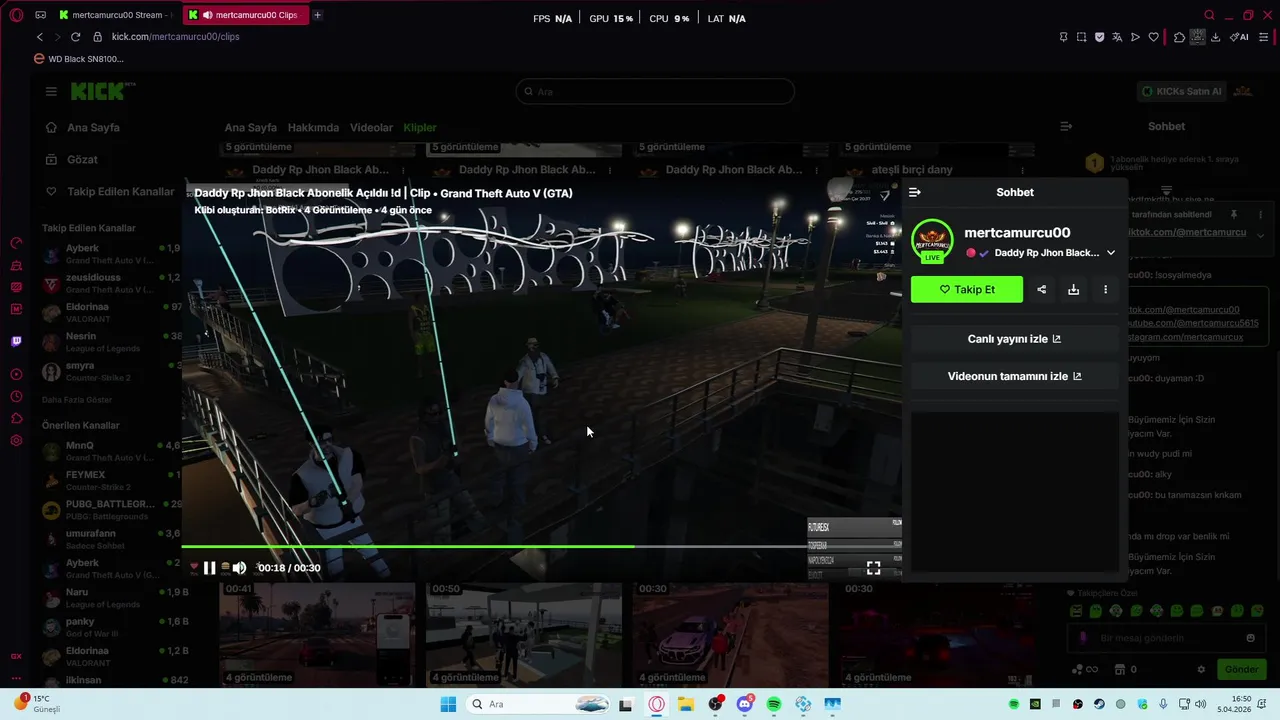Open Videonun tamamını izle link
Viewport: 1280px width, 720px height.
tap(1014, 376)
